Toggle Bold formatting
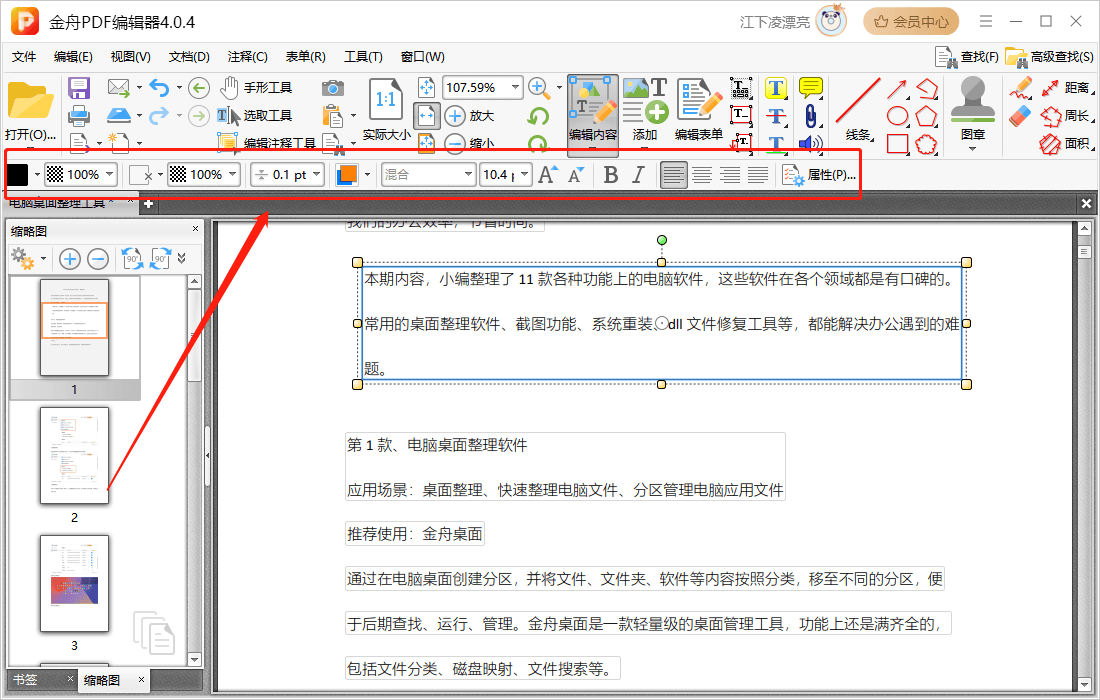Screen dimensions: 1100x700 [611, 175]
